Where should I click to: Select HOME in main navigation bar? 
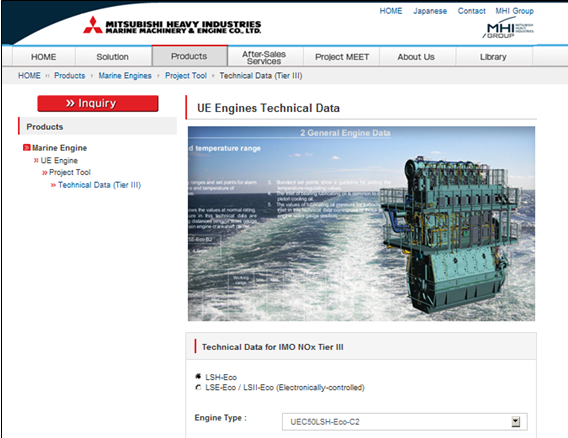tap(43, 57)
